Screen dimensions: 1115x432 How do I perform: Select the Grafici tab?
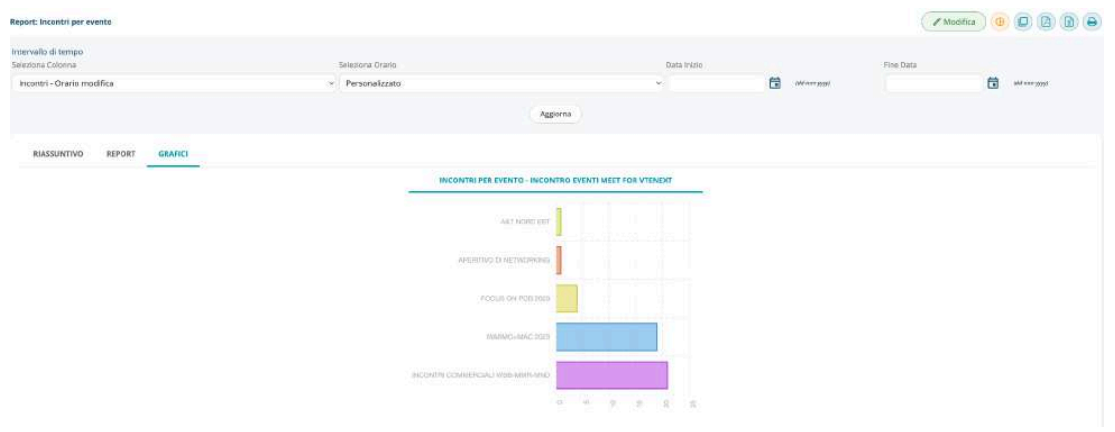[173, 153]
